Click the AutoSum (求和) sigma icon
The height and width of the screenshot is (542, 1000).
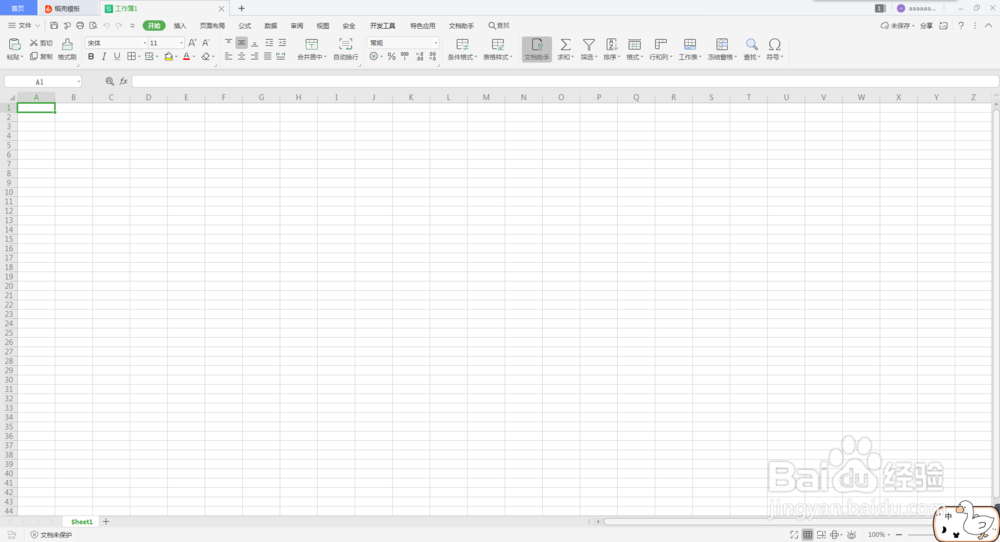(x=565, y=44)
